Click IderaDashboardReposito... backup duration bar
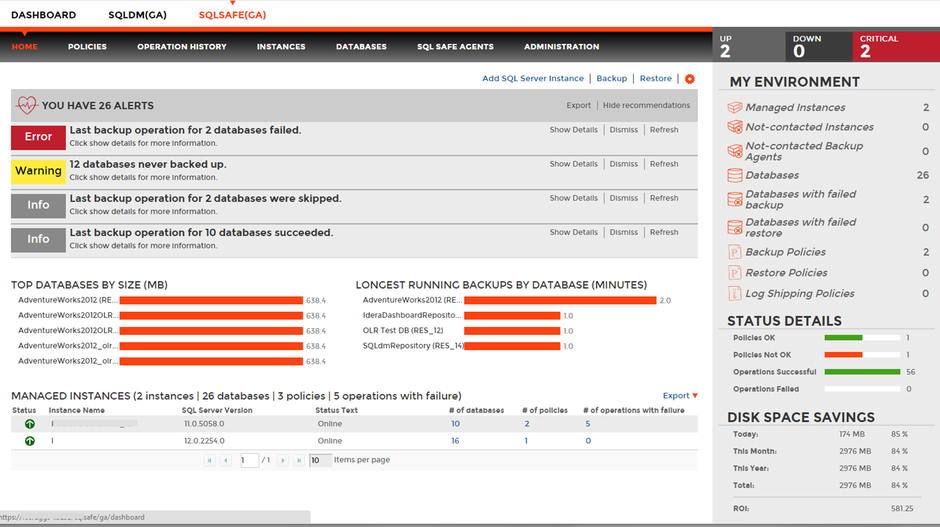 512,315
